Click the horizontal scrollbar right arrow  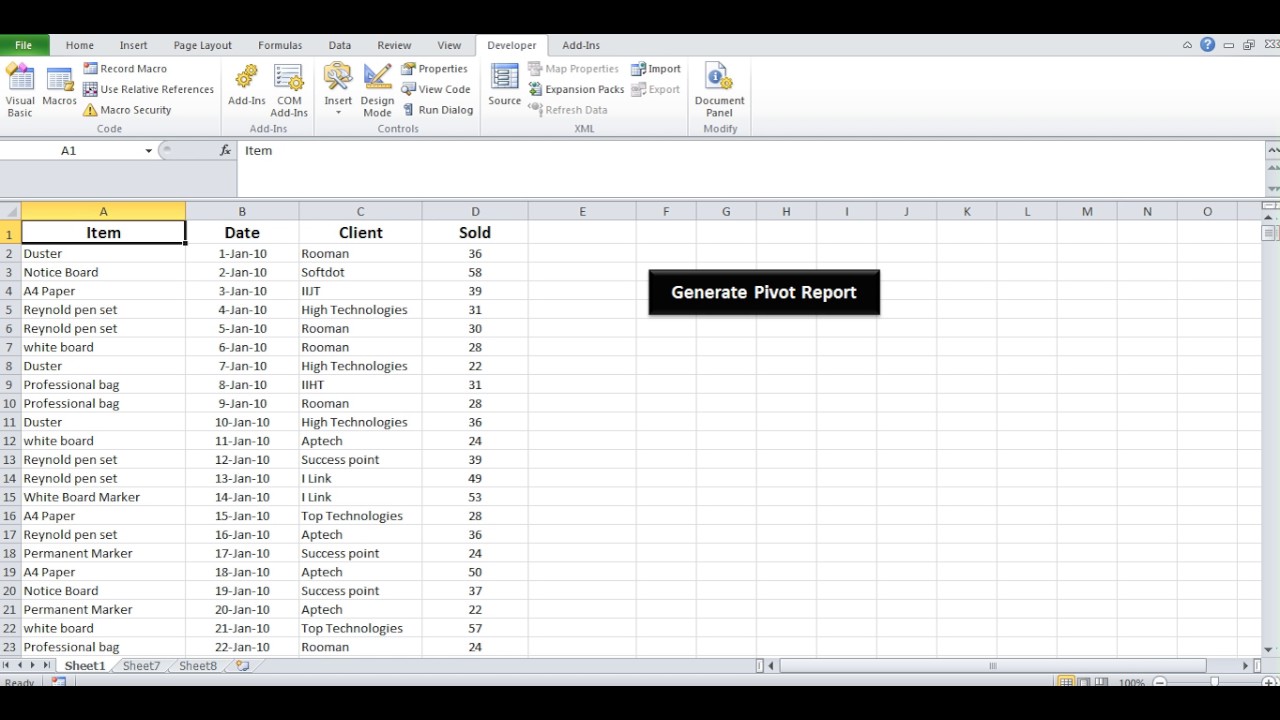pos(1245,666)
